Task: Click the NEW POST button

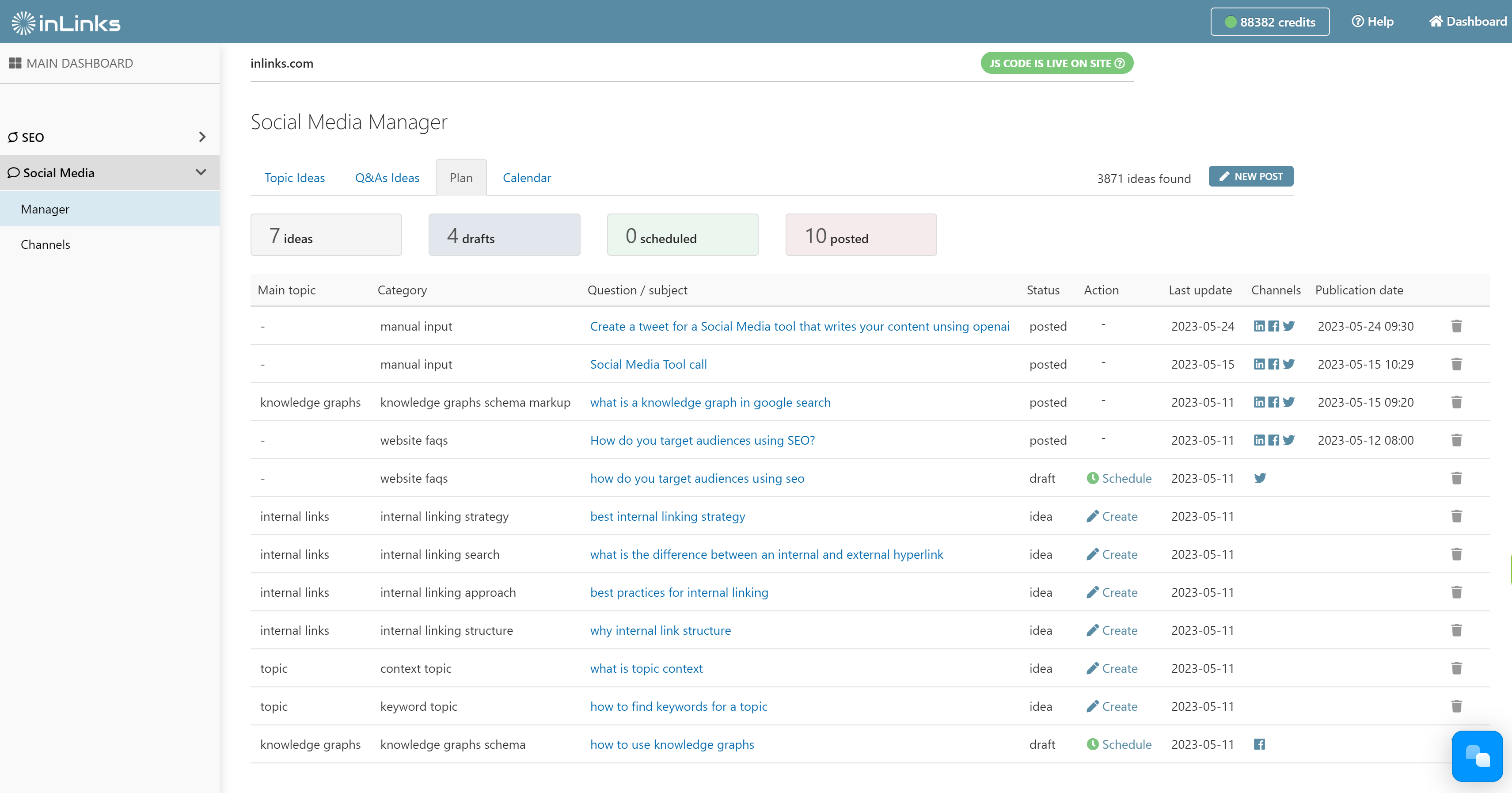Action: click(1251, 176)
